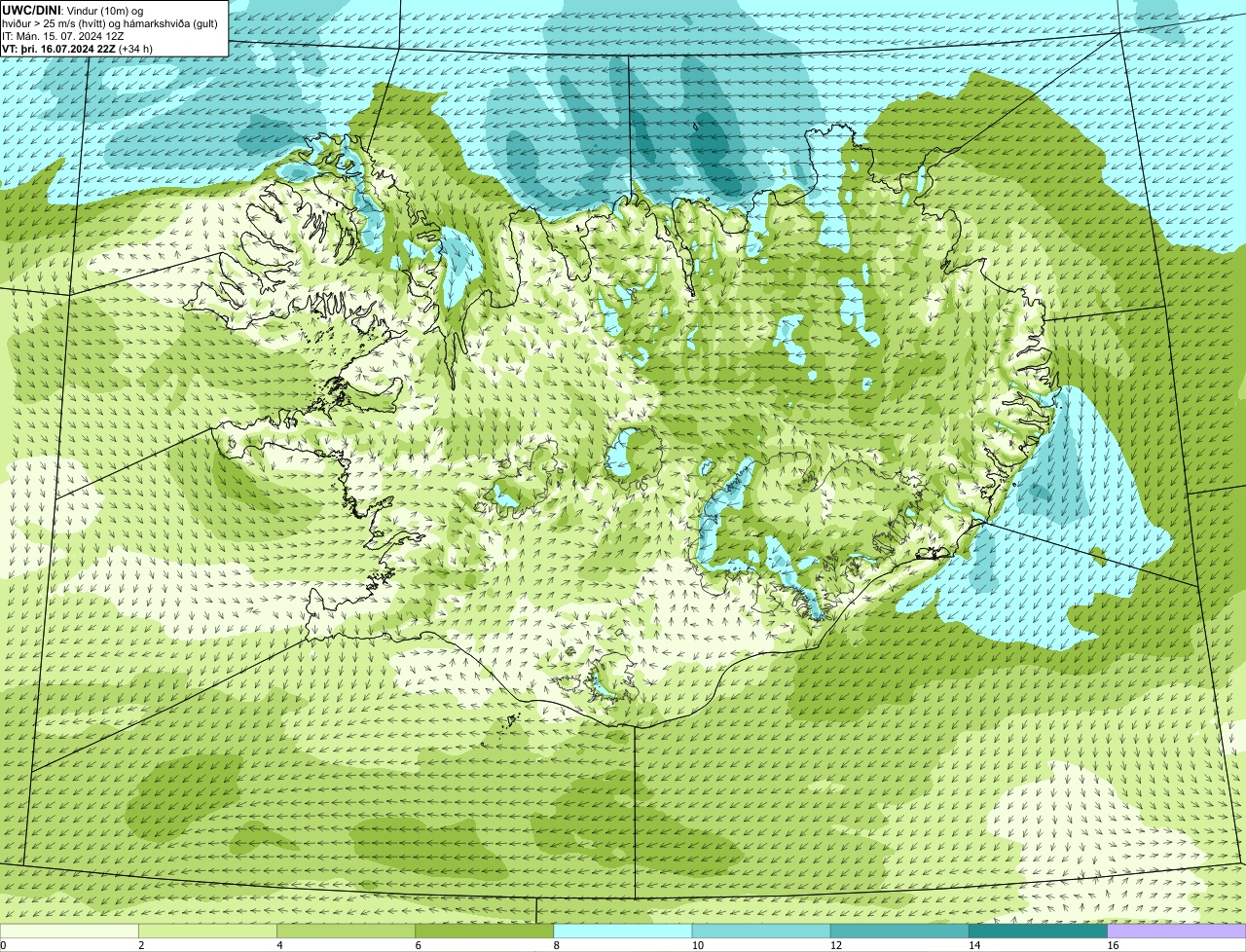Screen dimensions: 1246x952
Task: Click the legend scale label '14'
Action: pyautogui.click(x=974, y=945)
